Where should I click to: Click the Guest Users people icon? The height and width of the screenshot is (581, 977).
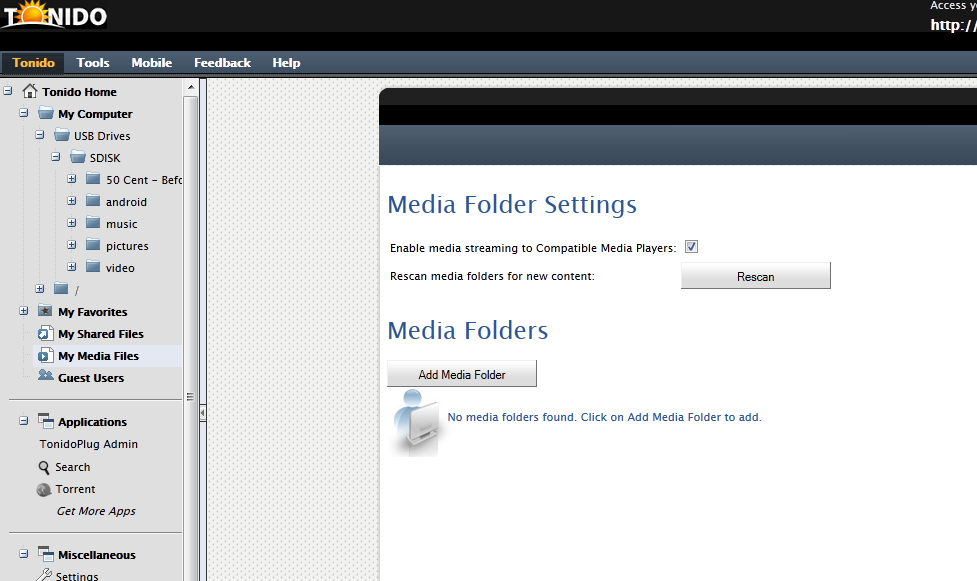[45, 376]
